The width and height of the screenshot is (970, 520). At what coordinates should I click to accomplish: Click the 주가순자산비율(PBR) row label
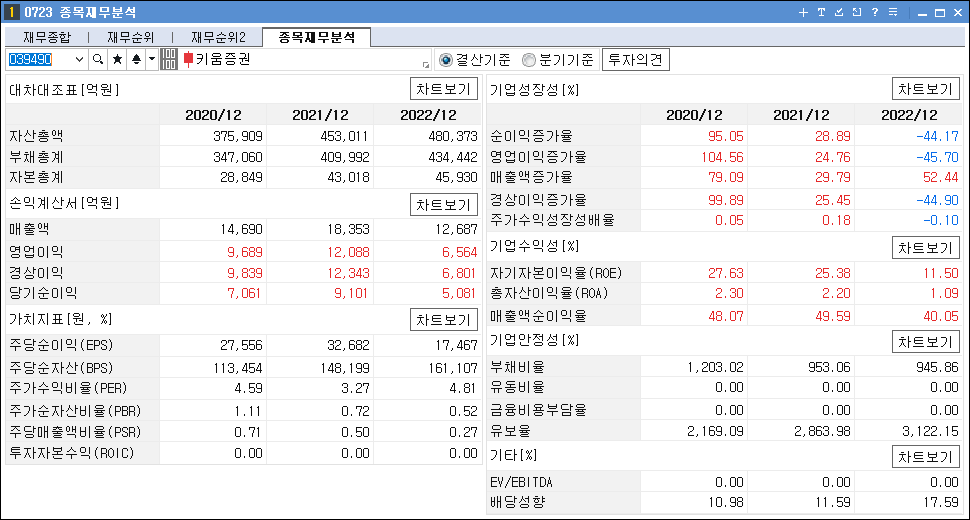[75, 411]
